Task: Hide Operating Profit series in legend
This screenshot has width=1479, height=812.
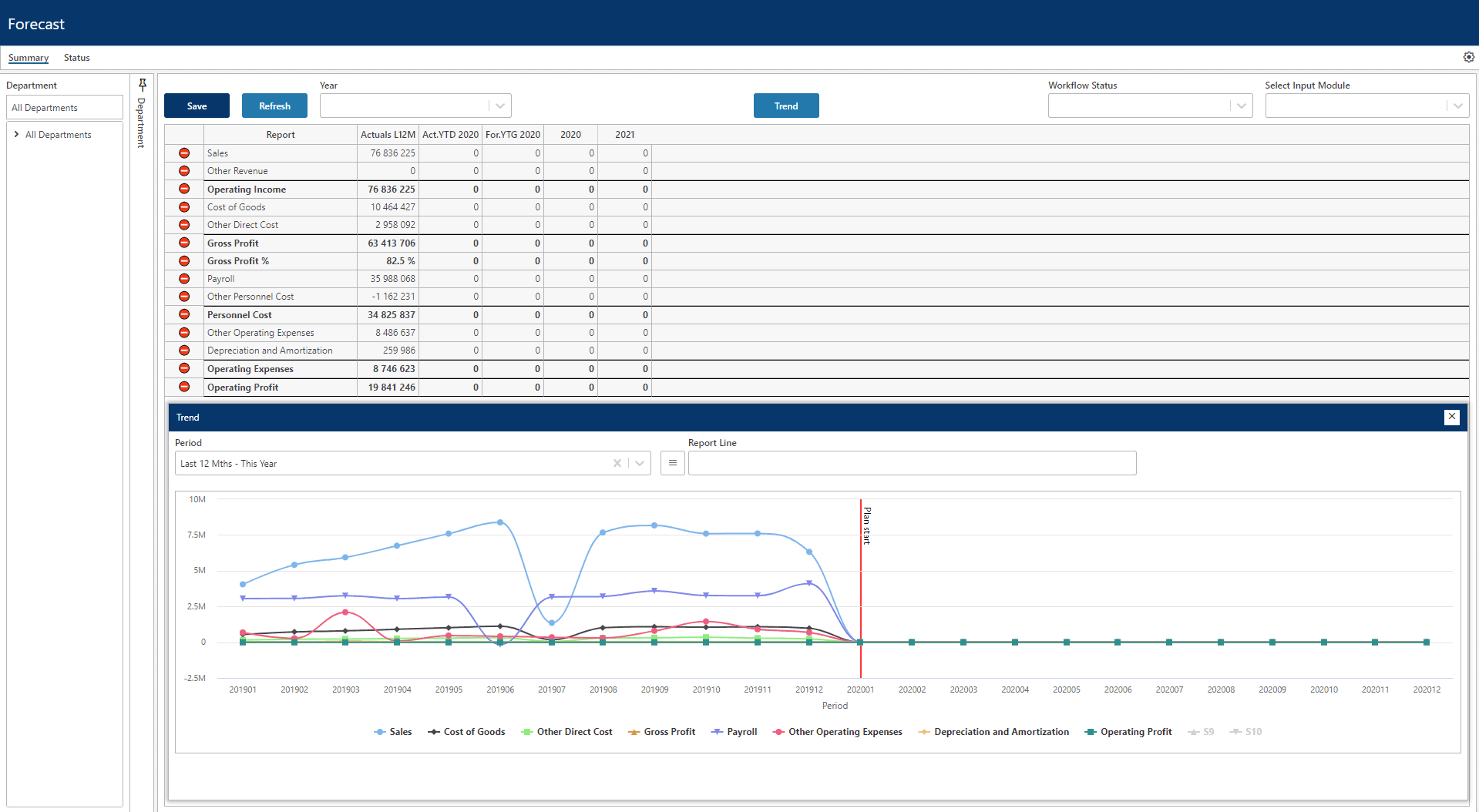Action: coord(1128,732)
